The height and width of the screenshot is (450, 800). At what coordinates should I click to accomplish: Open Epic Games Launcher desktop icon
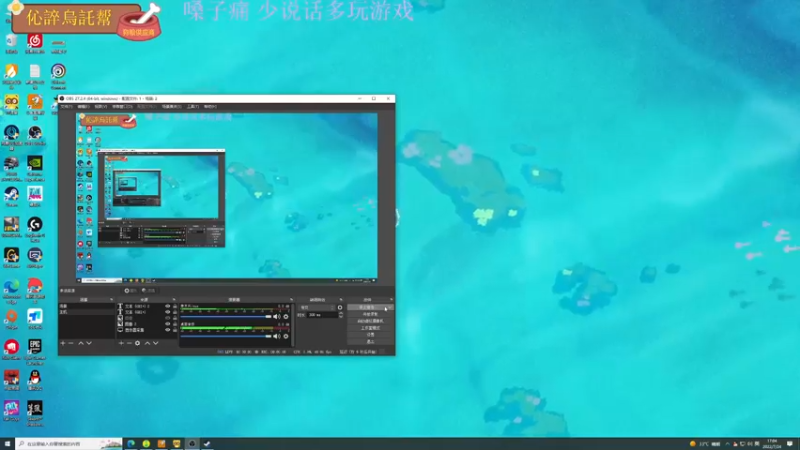[x=35, y=352]
